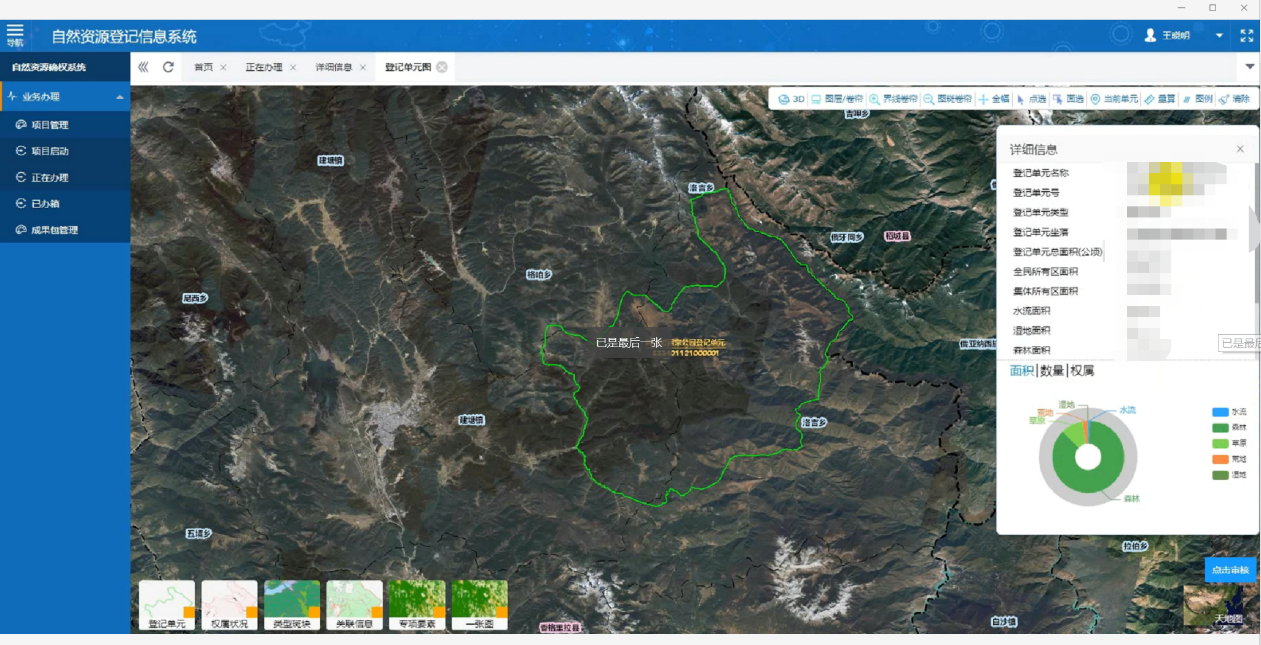Image resolution: width=1261 pixels, height=645 pixels.
Task: Show the 数量 chart view
Action: click(x=1051, y=371)
